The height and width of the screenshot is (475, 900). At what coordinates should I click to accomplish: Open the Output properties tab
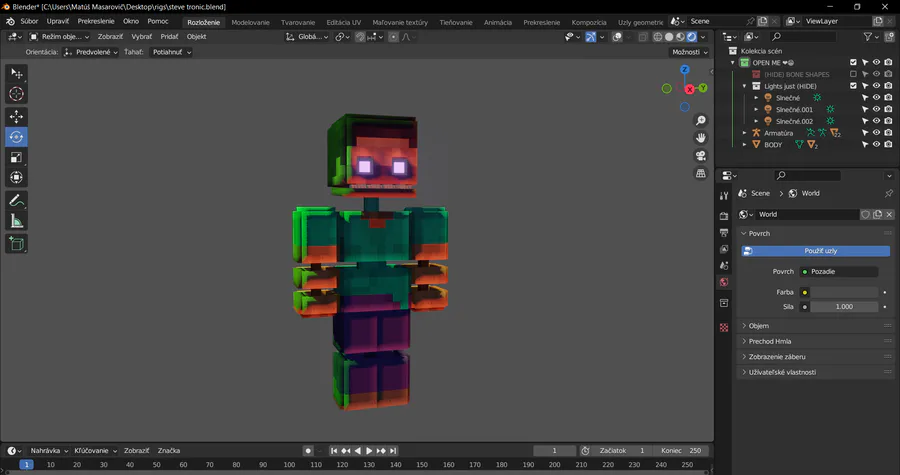(724, 232)
